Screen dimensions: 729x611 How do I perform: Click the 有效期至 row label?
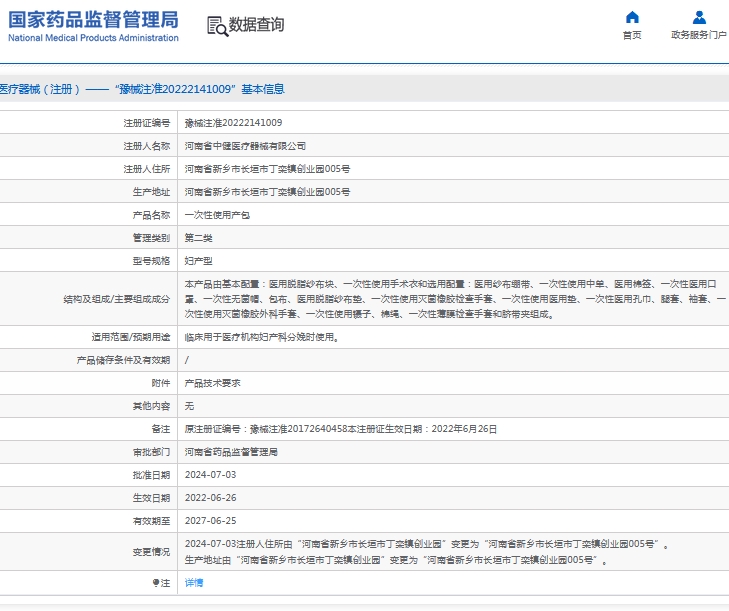click(152, 521)
